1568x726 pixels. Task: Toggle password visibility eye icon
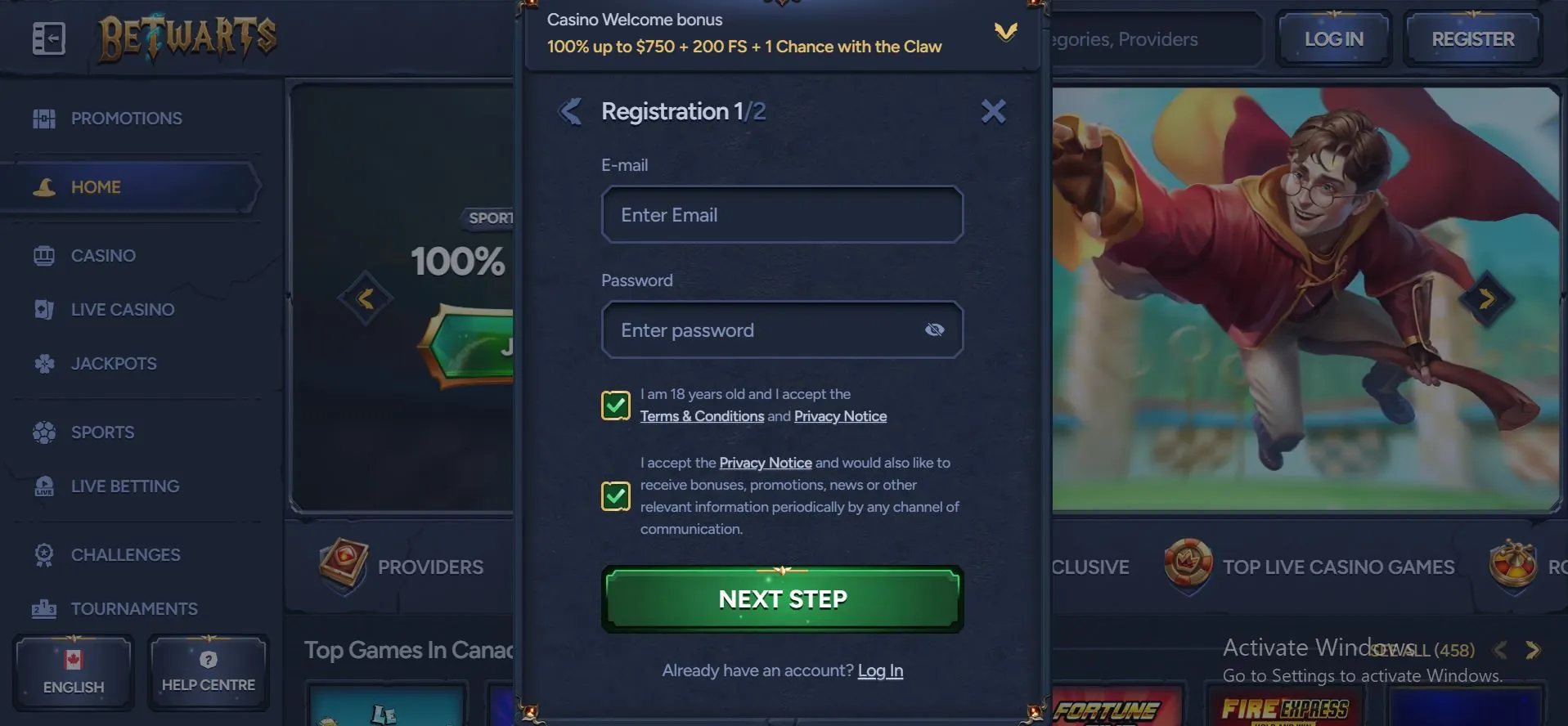coord(934,329)
